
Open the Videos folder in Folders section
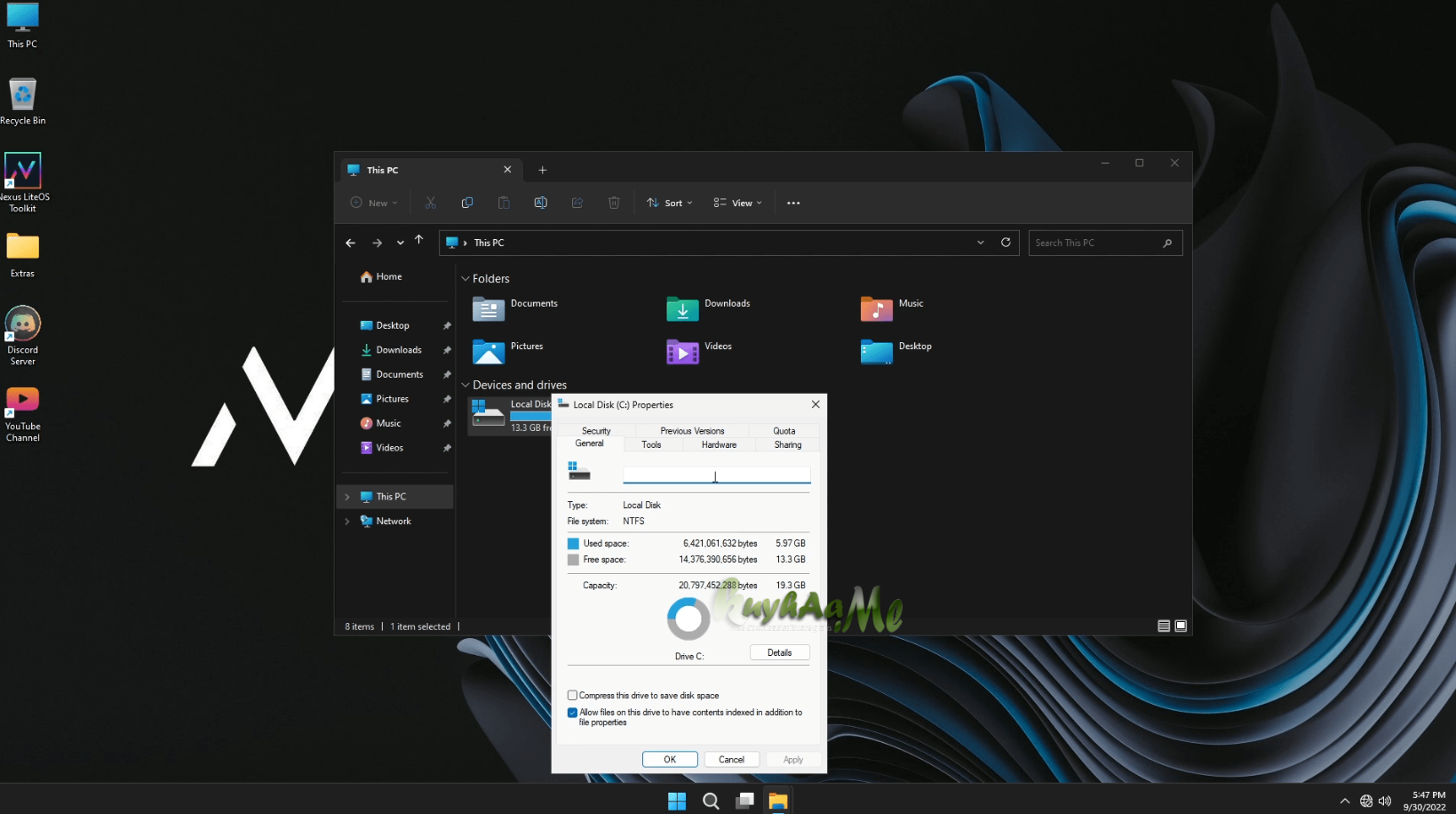click(699, 351)
